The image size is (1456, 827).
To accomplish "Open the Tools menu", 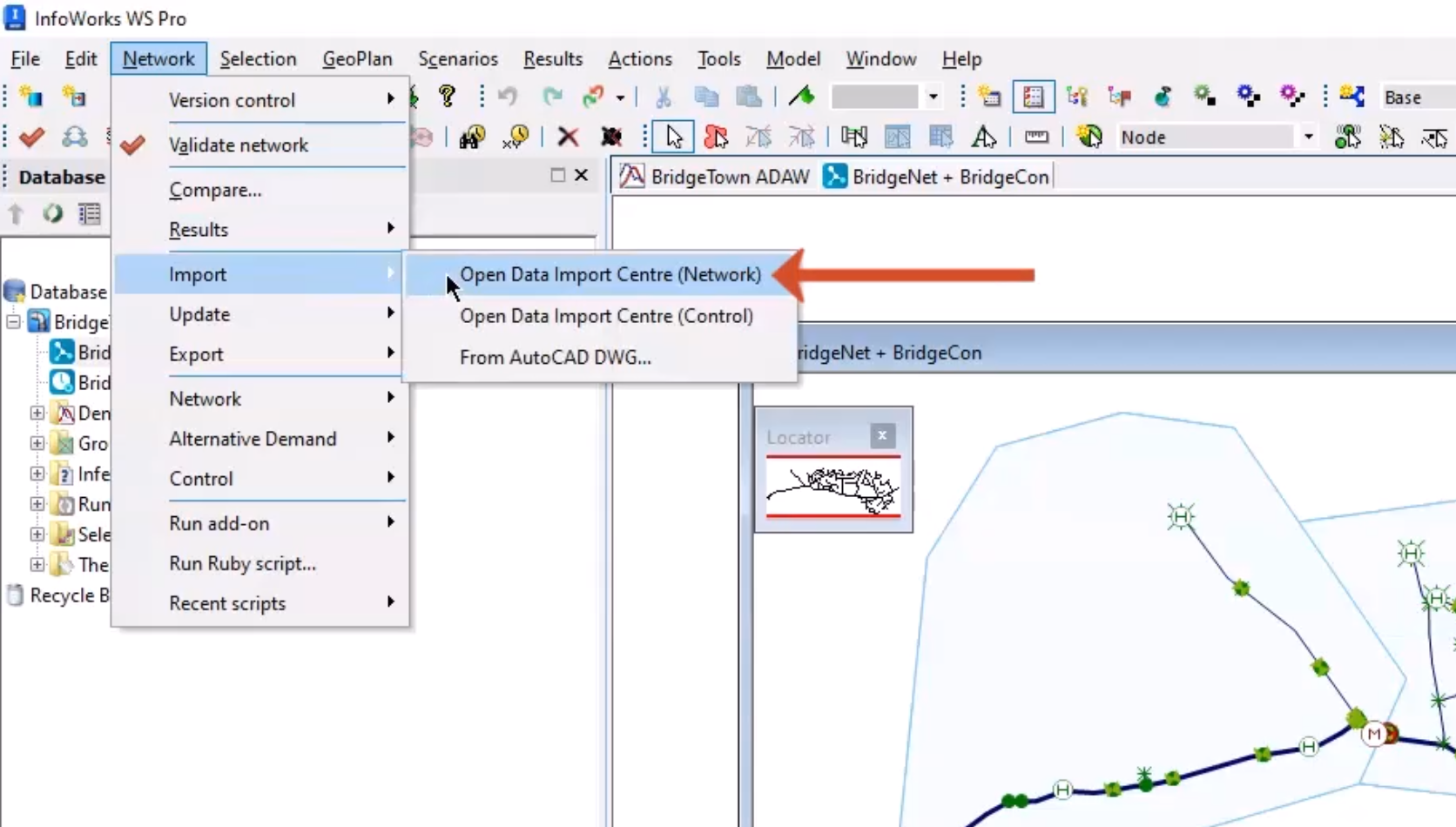I will pyautogui.click(x=719, y=59).
